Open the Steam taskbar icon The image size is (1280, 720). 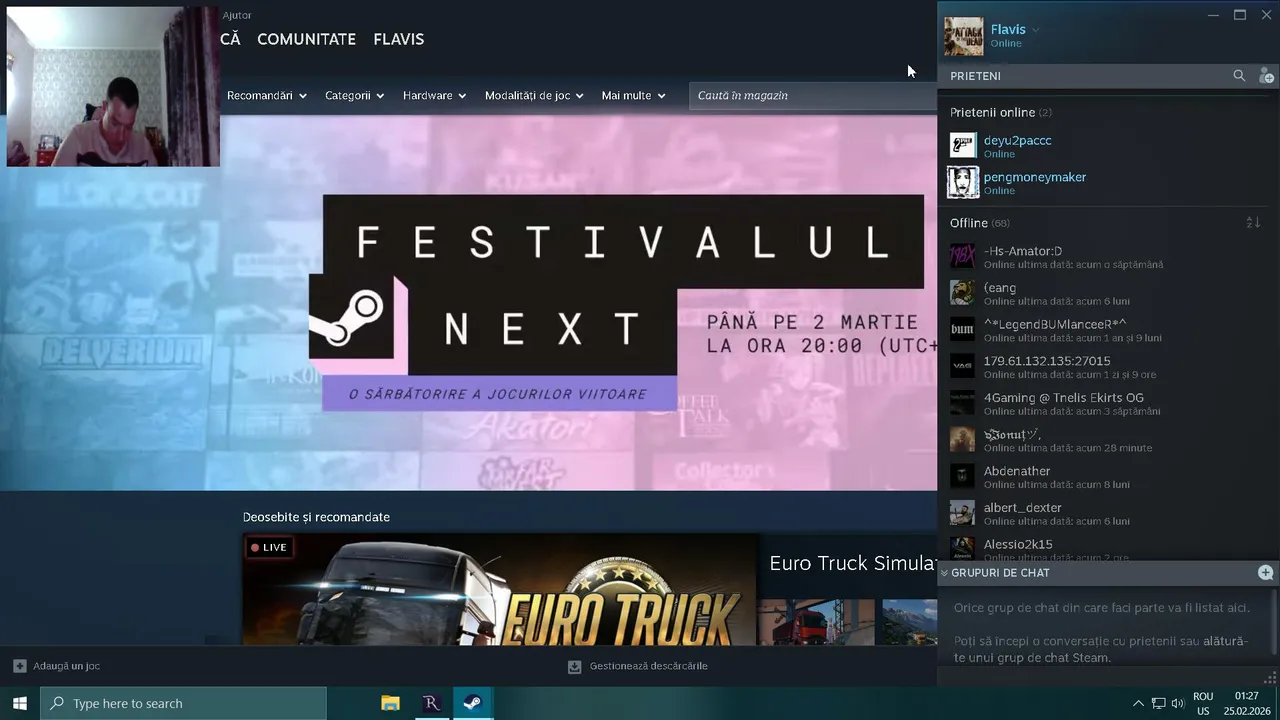pyautogui.click(x=473, y=703)
